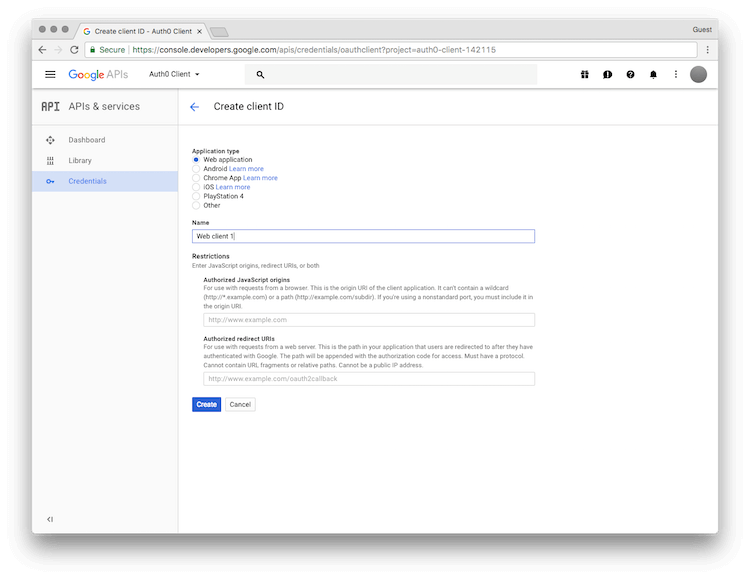Click the user account avatar

[698, 74]
